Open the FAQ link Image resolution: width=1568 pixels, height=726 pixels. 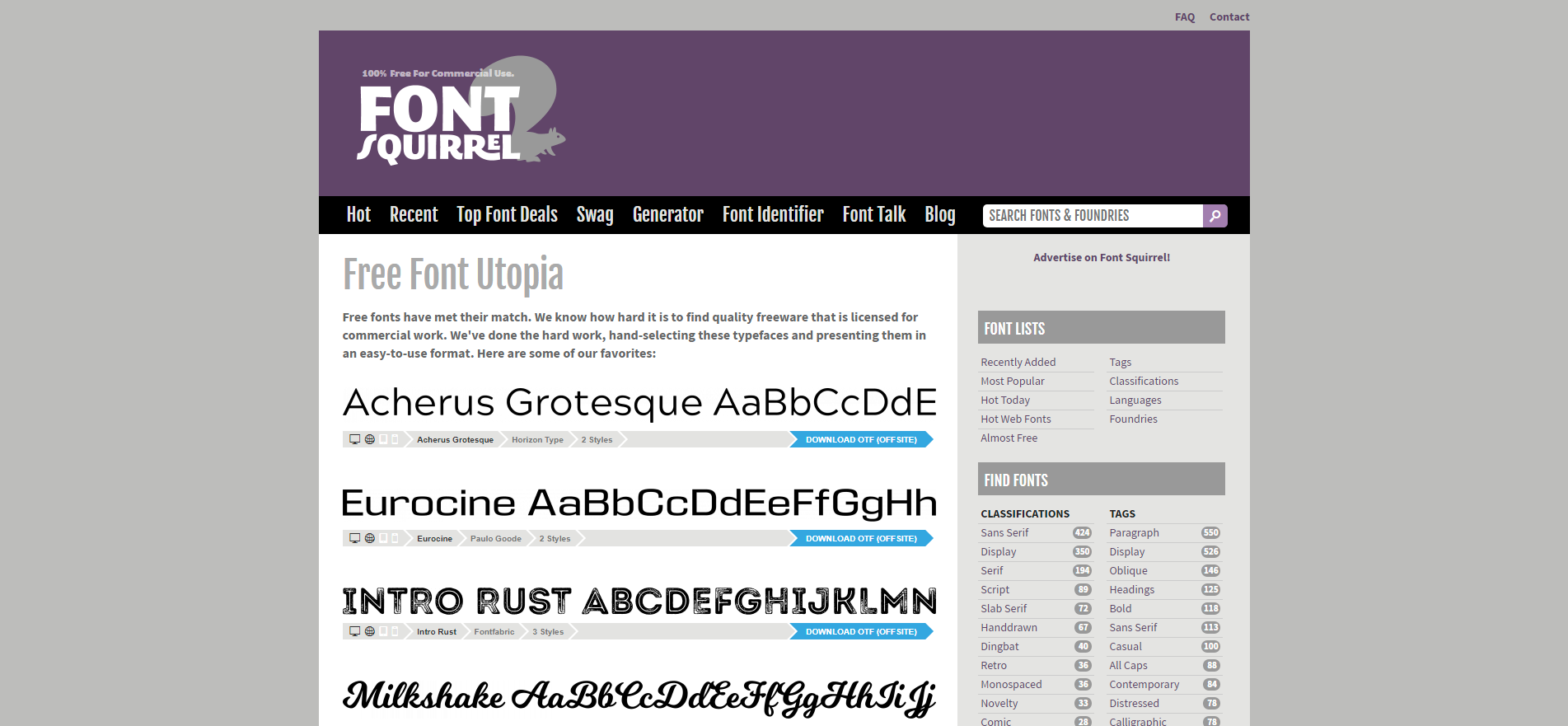tap(1185, 16)
